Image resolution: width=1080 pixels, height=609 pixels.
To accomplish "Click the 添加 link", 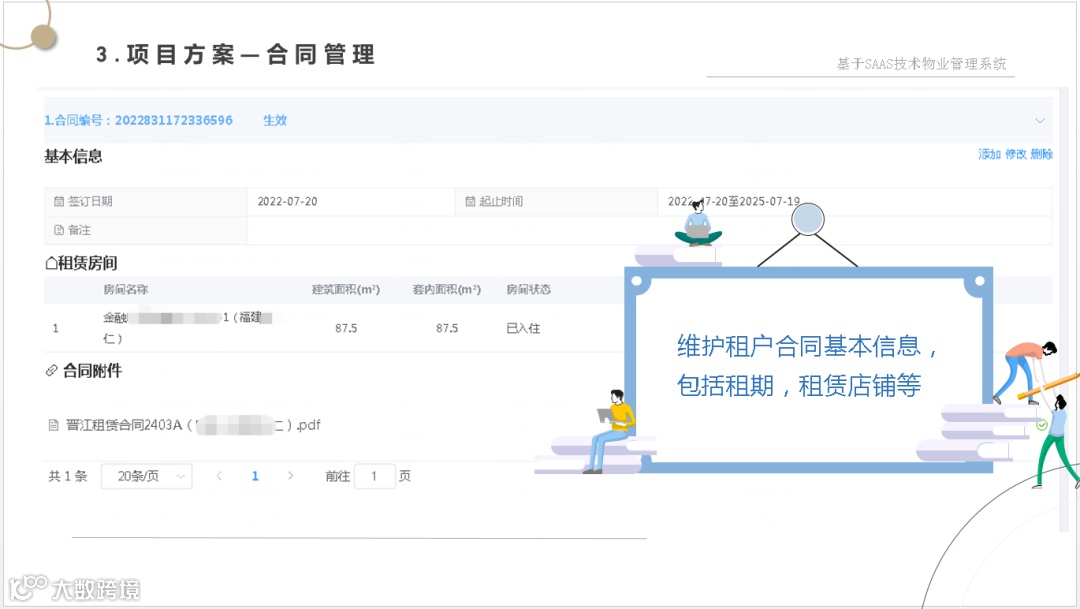I will pos(989,154).
